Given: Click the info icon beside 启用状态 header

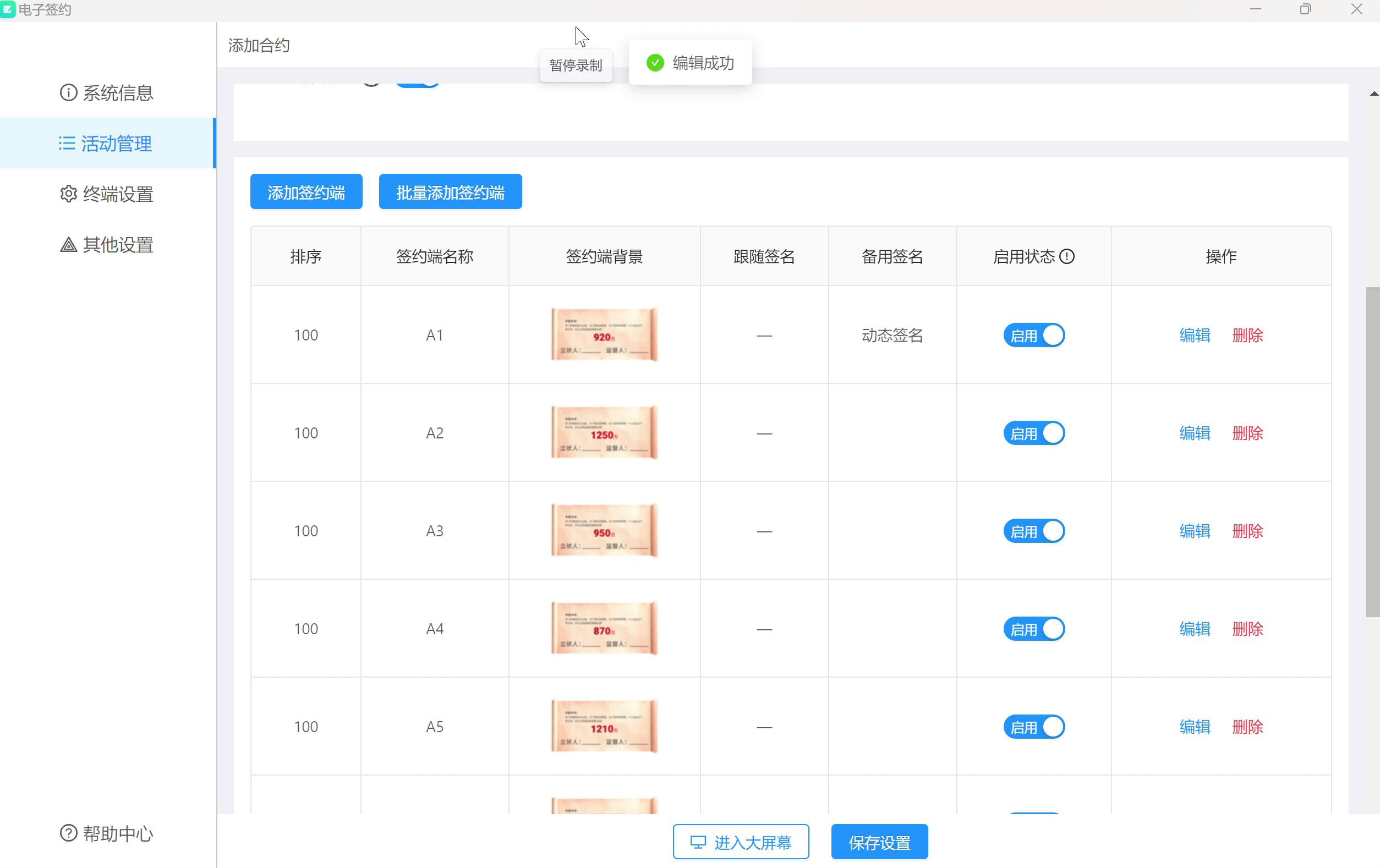Looking at the screenshot, I should [x=1066, y=256].
